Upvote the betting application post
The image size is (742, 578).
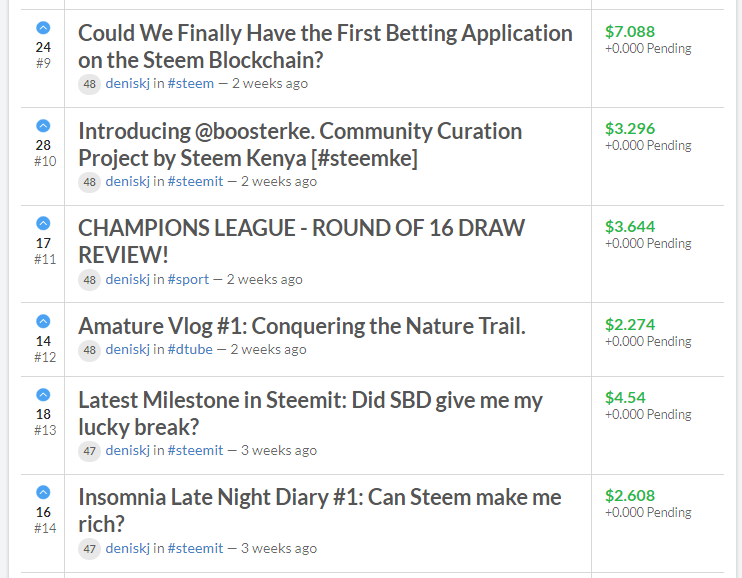click(x=43, y=28)
